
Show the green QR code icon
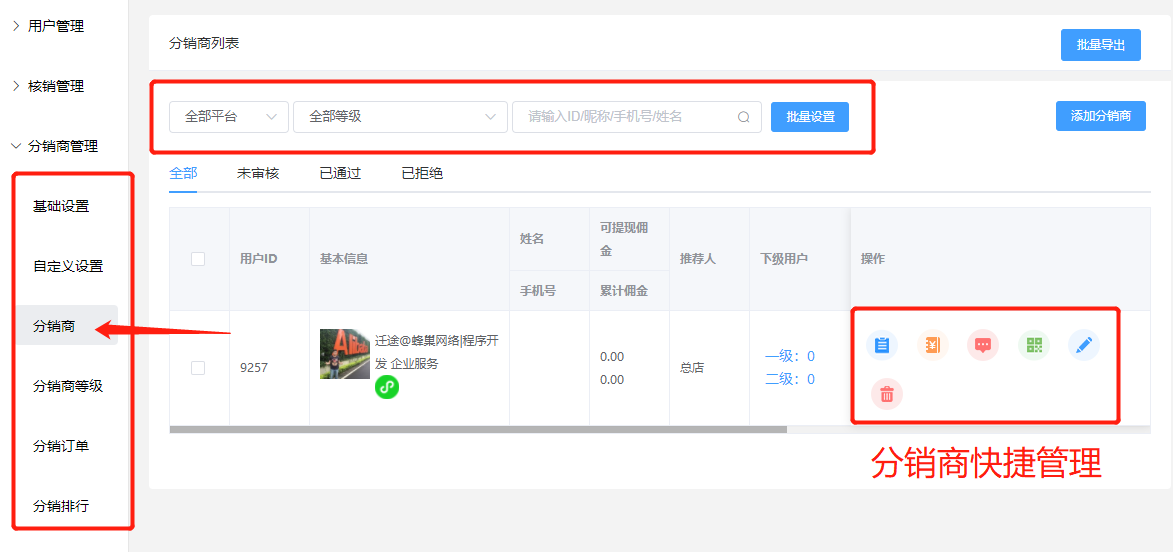click(x=1034, y=345)
